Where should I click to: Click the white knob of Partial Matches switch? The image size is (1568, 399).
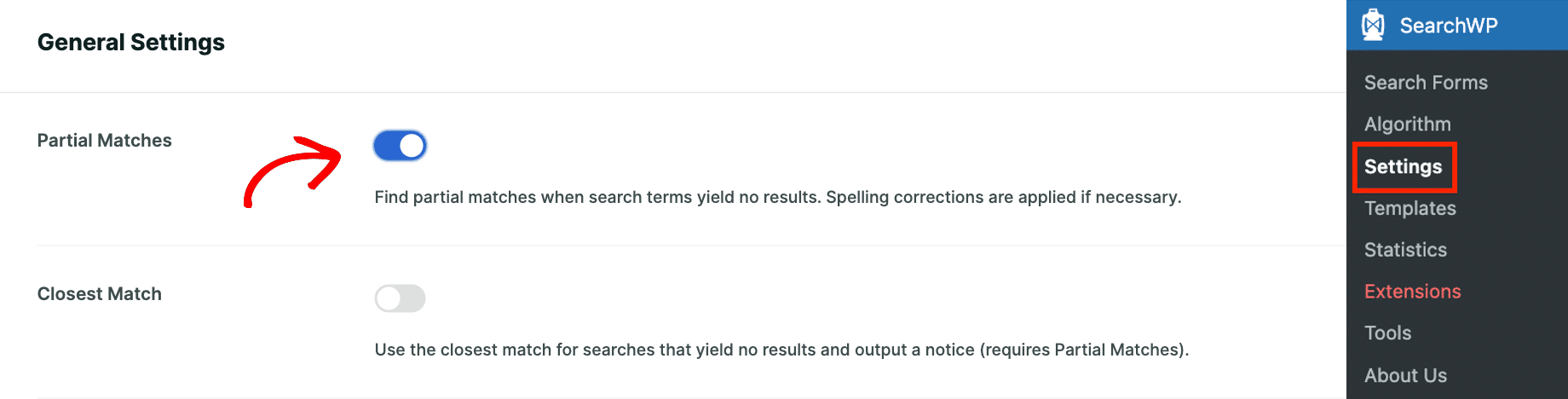[x=412, y=146]
